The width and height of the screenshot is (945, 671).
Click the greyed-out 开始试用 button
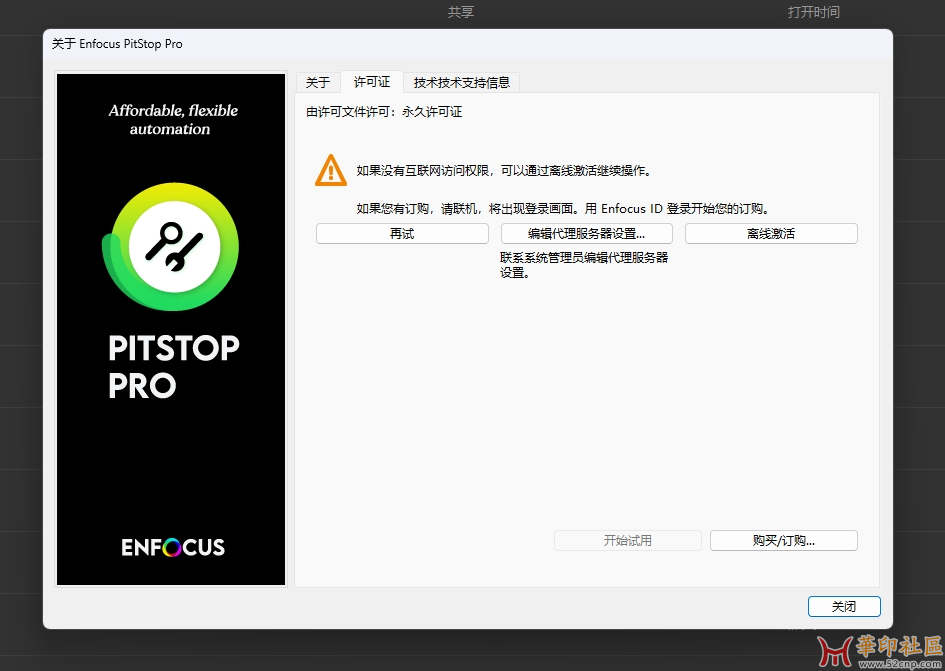(x=627, y=540)
